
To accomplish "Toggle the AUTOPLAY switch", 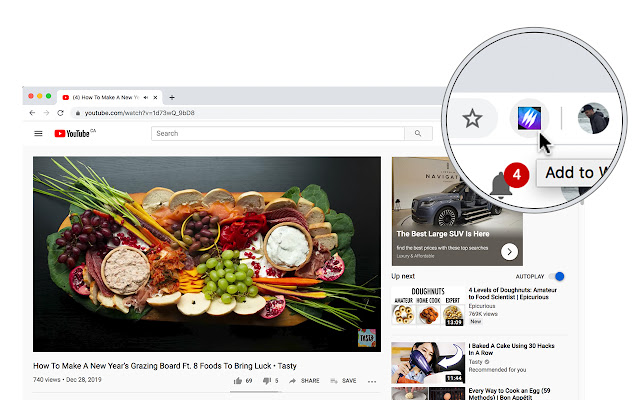I will pyautogui.click(x=557, y=276).
